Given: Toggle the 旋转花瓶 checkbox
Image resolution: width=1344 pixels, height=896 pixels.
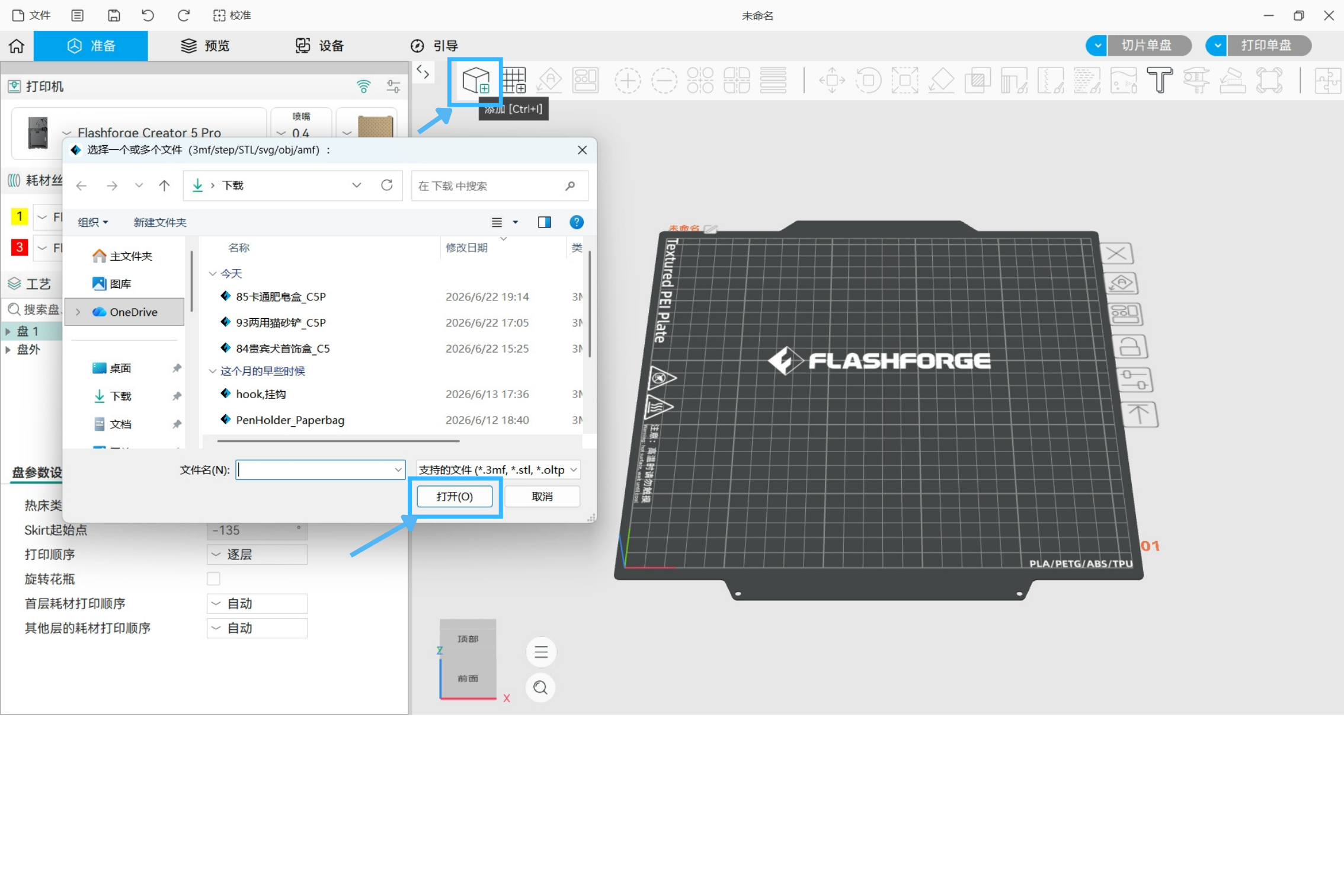Looking at the screenshot, I should [213, 579].
